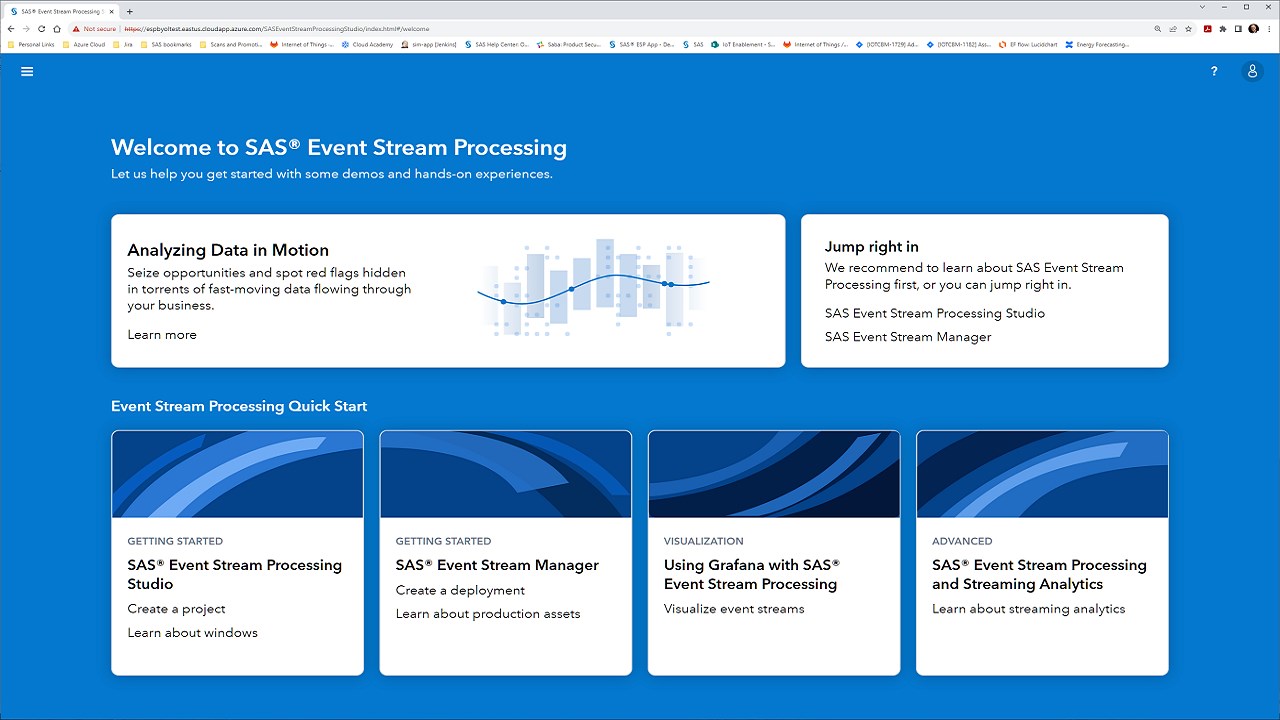Click the Create a deployment link
The width and height of the screenshot is (1280, 720).
click(x=460, y=590)
